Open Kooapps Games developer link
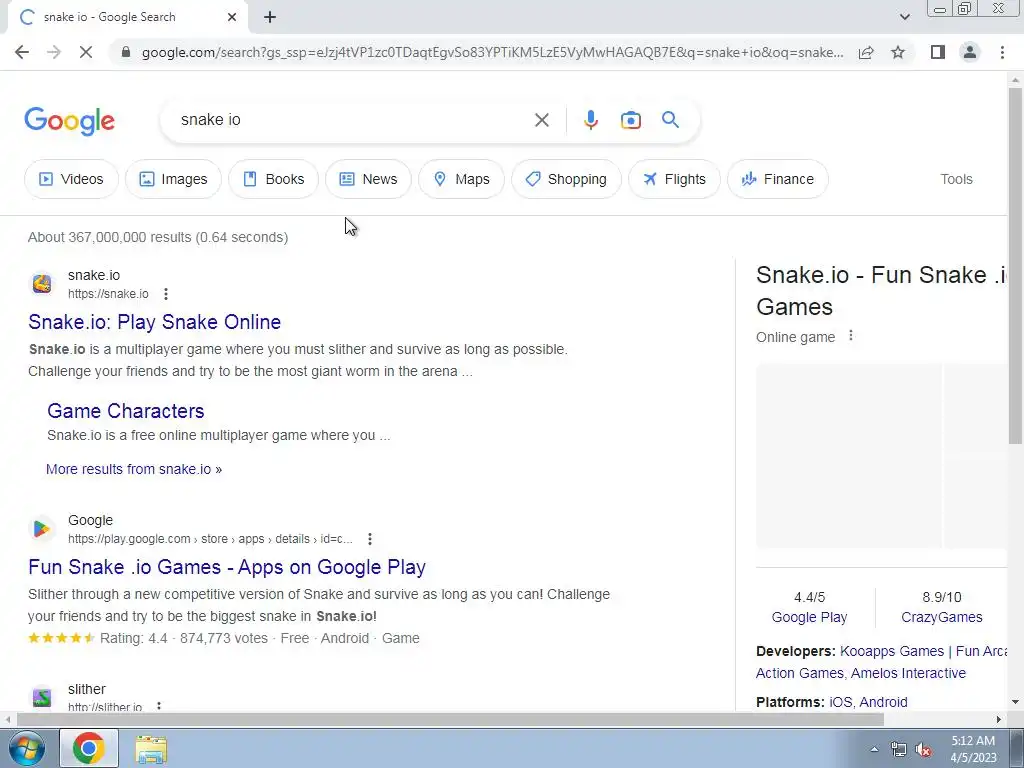The width and height of the screenshot is (1024, 768). [x=891, y=651]
